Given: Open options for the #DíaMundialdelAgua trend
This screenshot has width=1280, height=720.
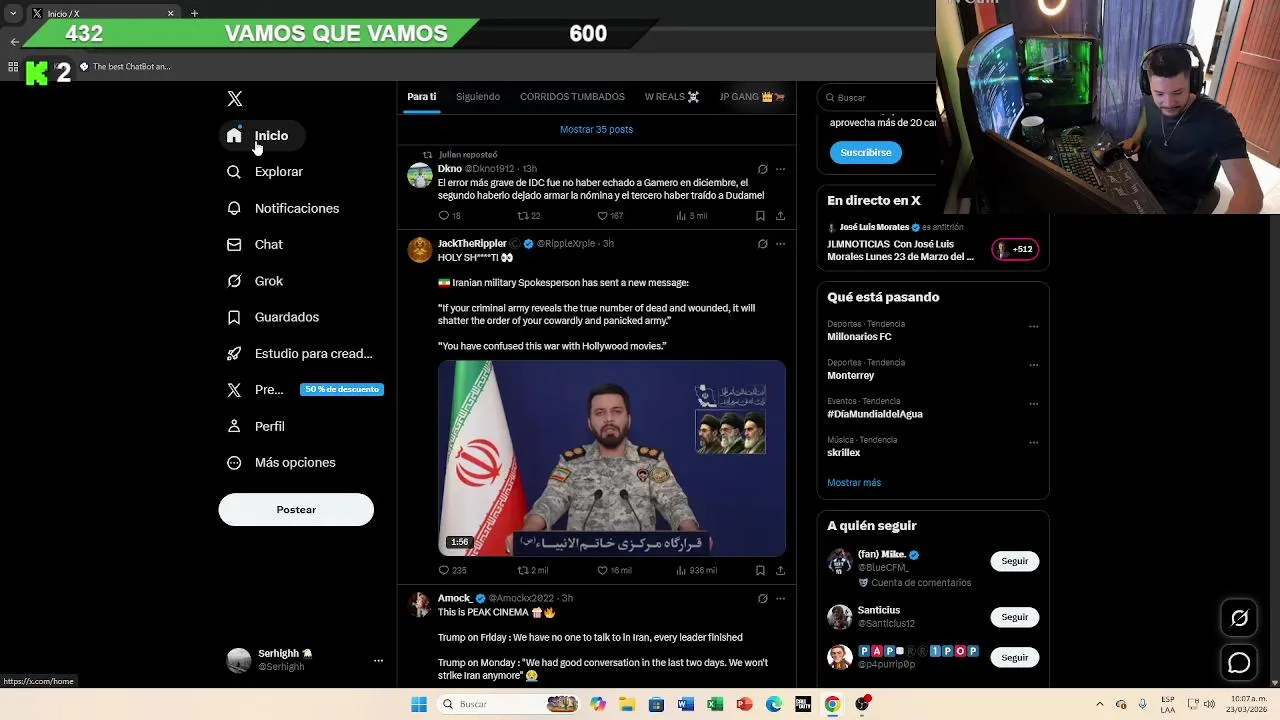Looking at the screenshot, I should [1034, 404].
